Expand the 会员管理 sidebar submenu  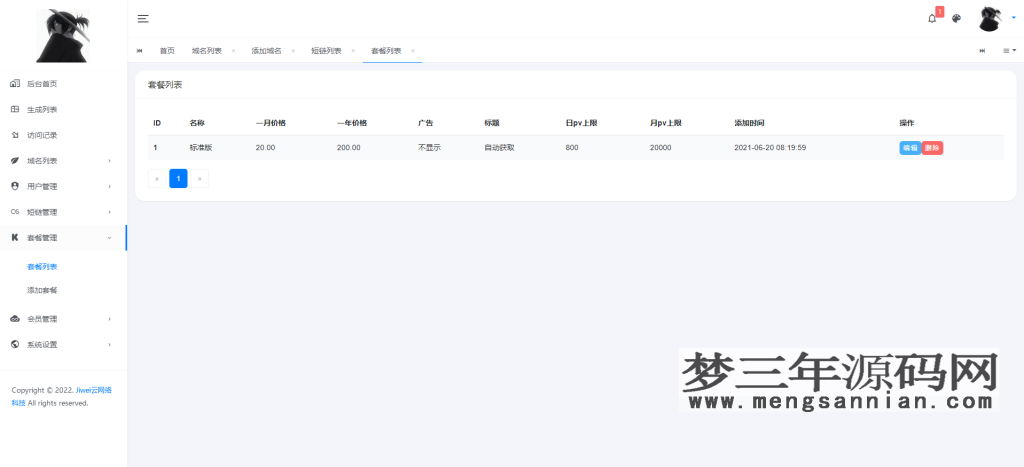click(63, 319)
